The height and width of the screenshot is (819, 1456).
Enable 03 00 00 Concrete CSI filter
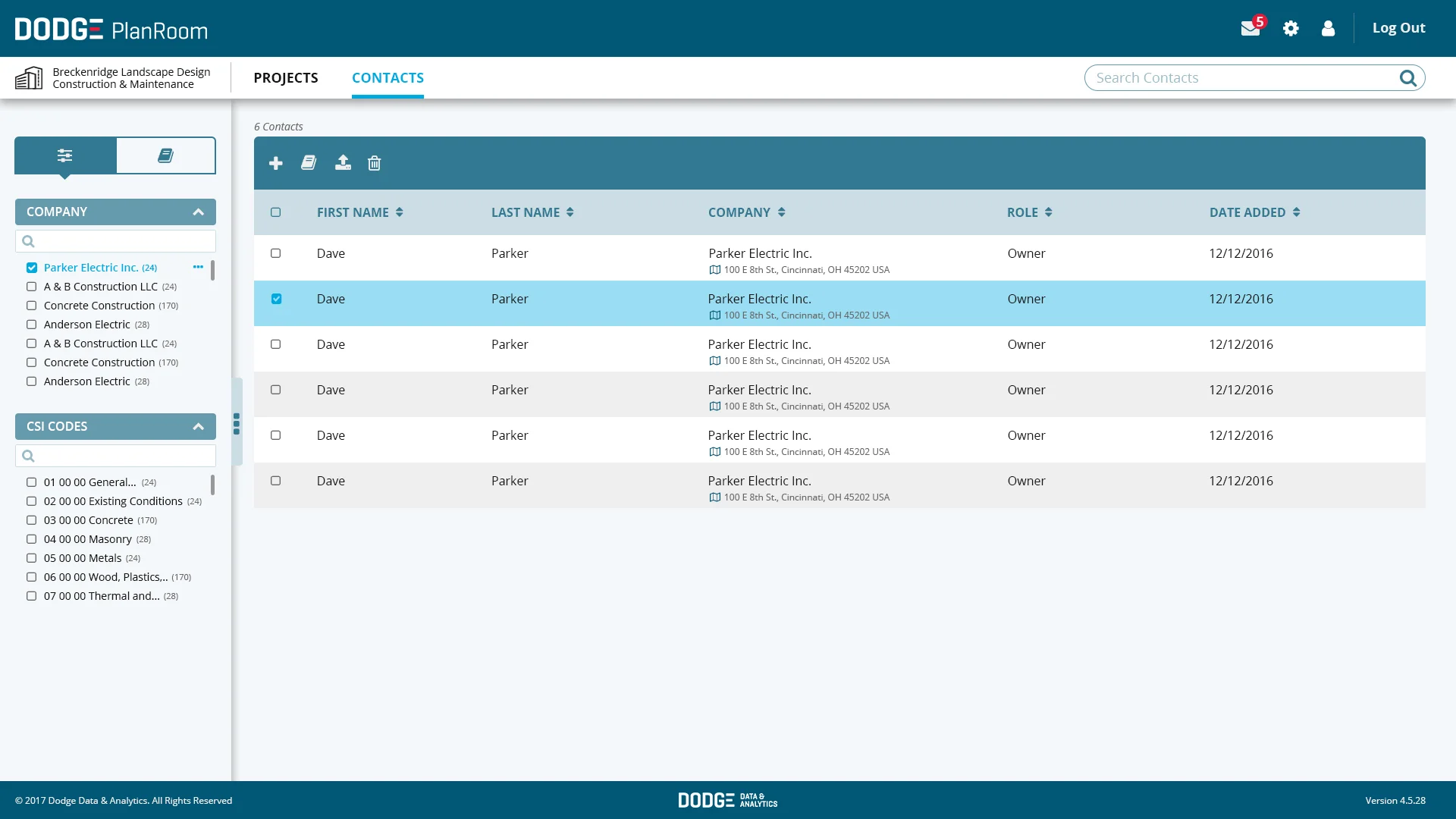pos(32,520)
